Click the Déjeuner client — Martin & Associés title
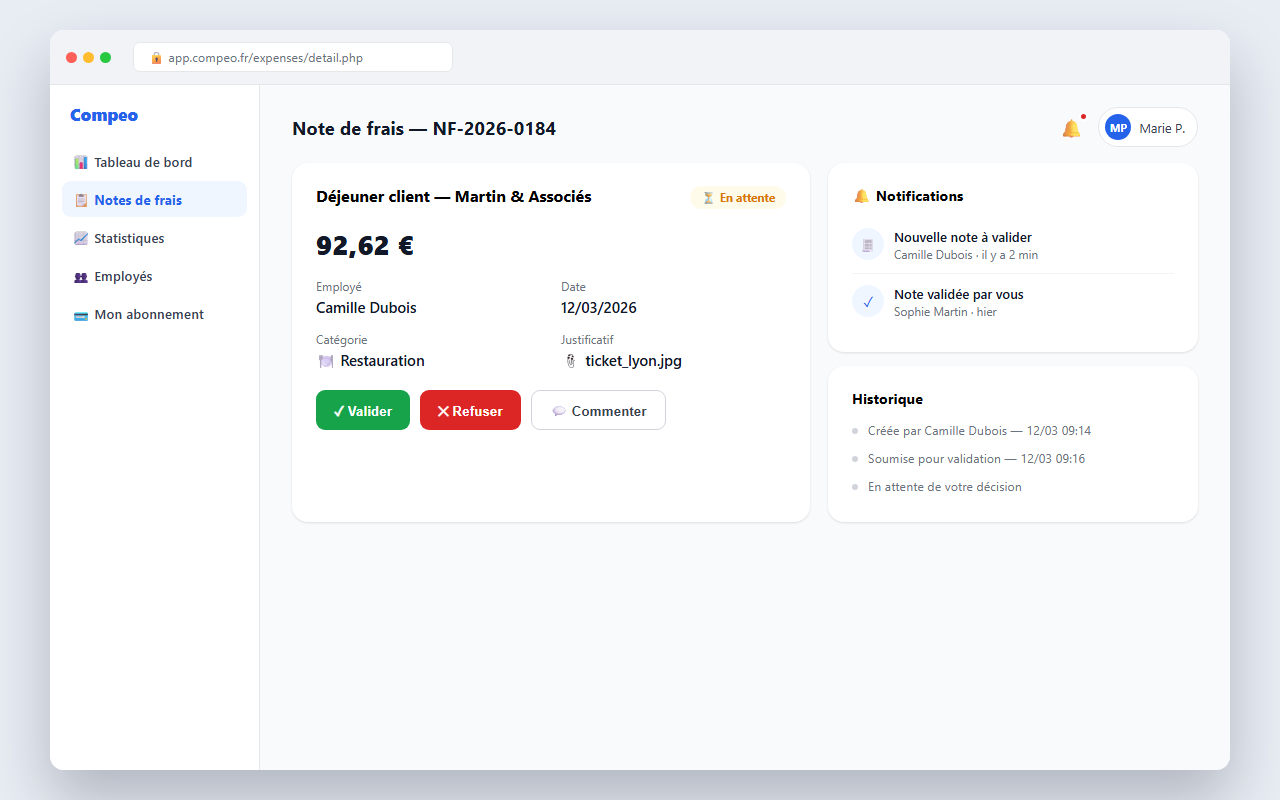The height and width of the screenshot is (800, 1280). pos(454,197)
